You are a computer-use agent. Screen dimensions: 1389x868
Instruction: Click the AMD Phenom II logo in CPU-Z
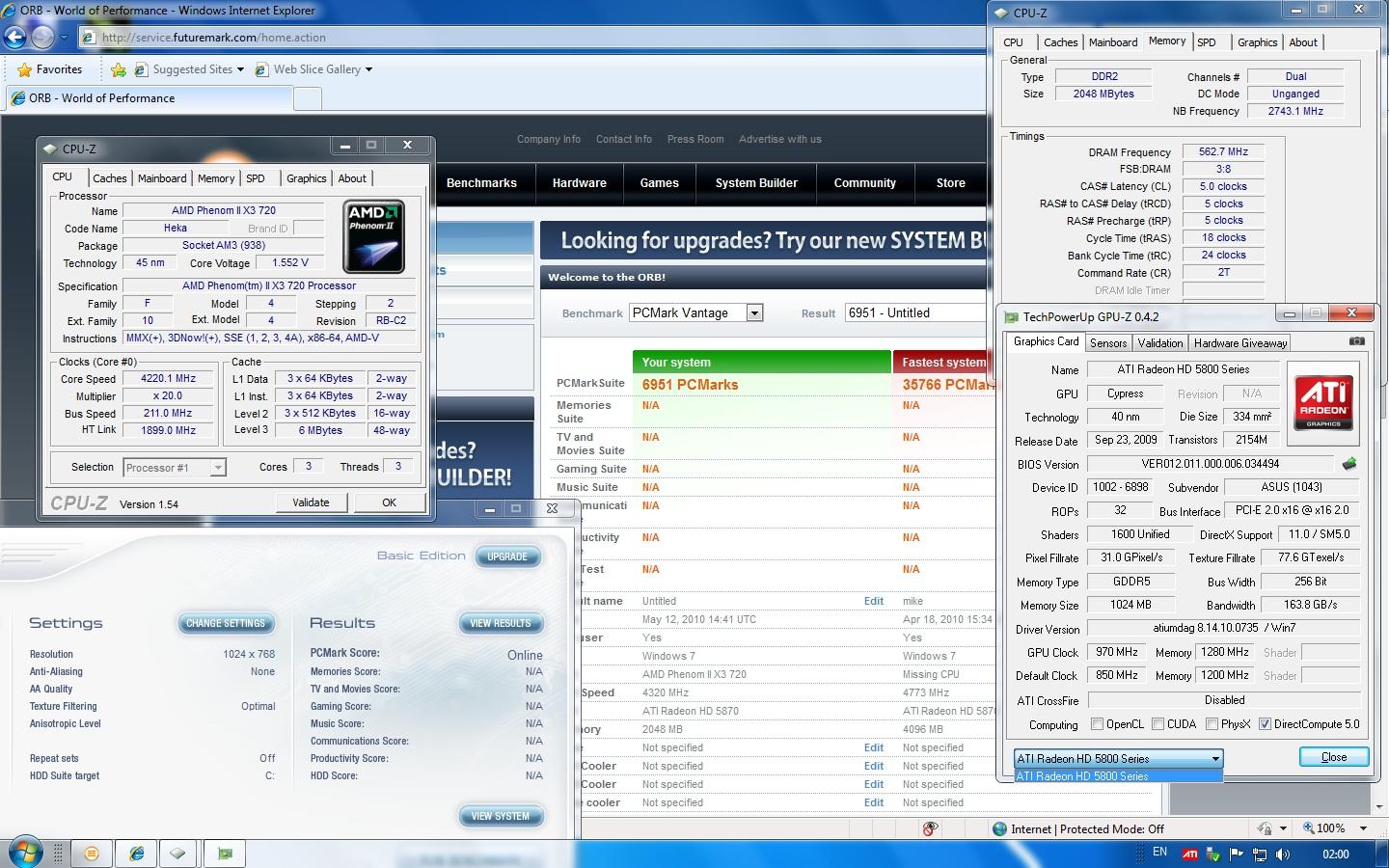pyautogui.click(x=373, y=236)
